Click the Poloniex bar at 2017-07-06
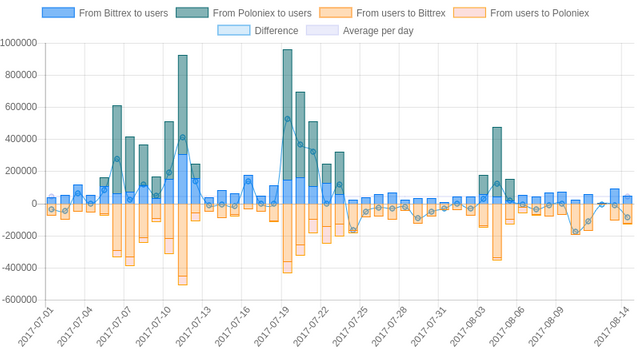 point(117,149)
